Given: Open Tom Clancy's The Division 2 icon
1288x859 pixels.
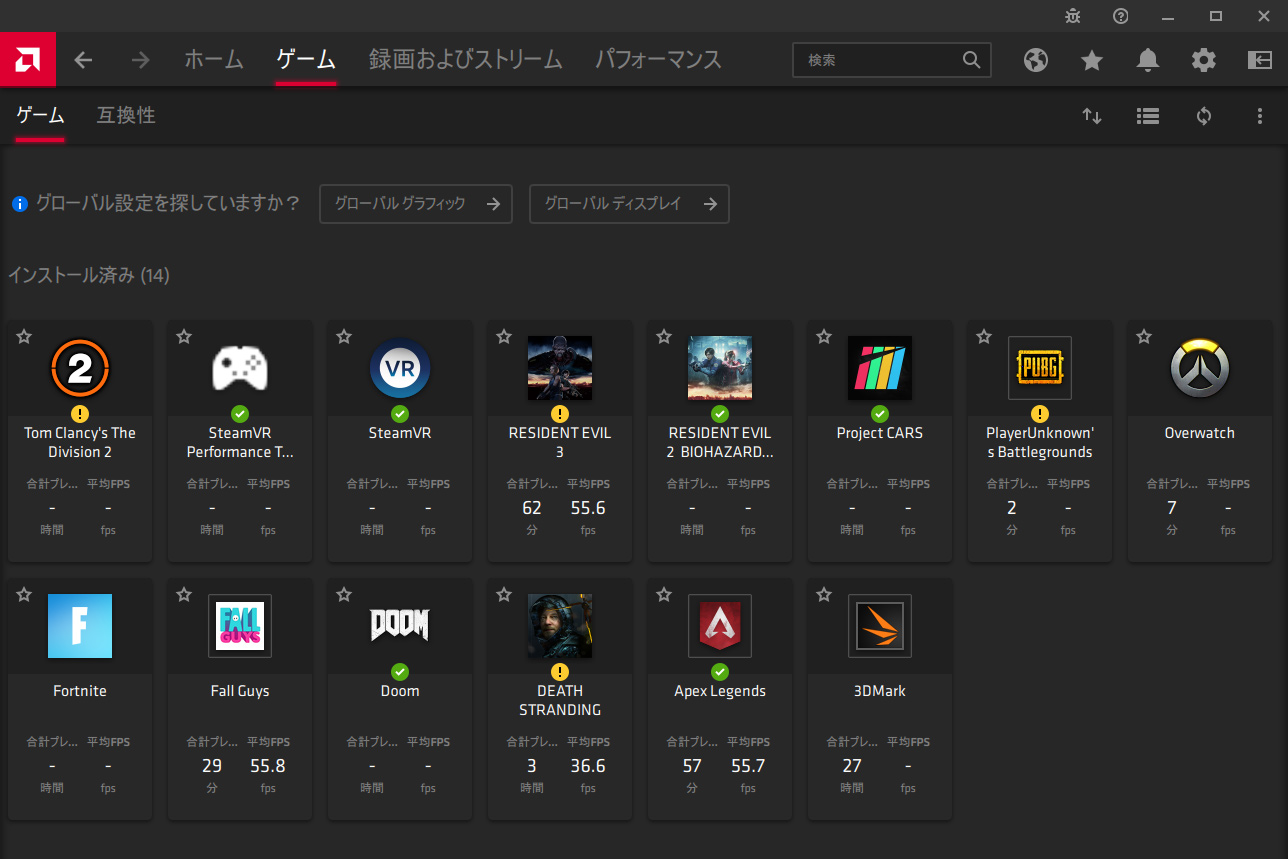Looking at the screenshot, I should (x=80, y=368).
